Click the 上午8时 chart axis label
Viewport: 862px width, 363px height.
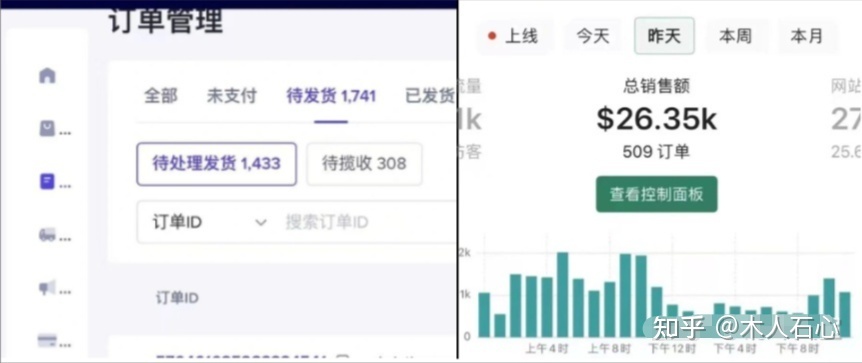point(609,349)
